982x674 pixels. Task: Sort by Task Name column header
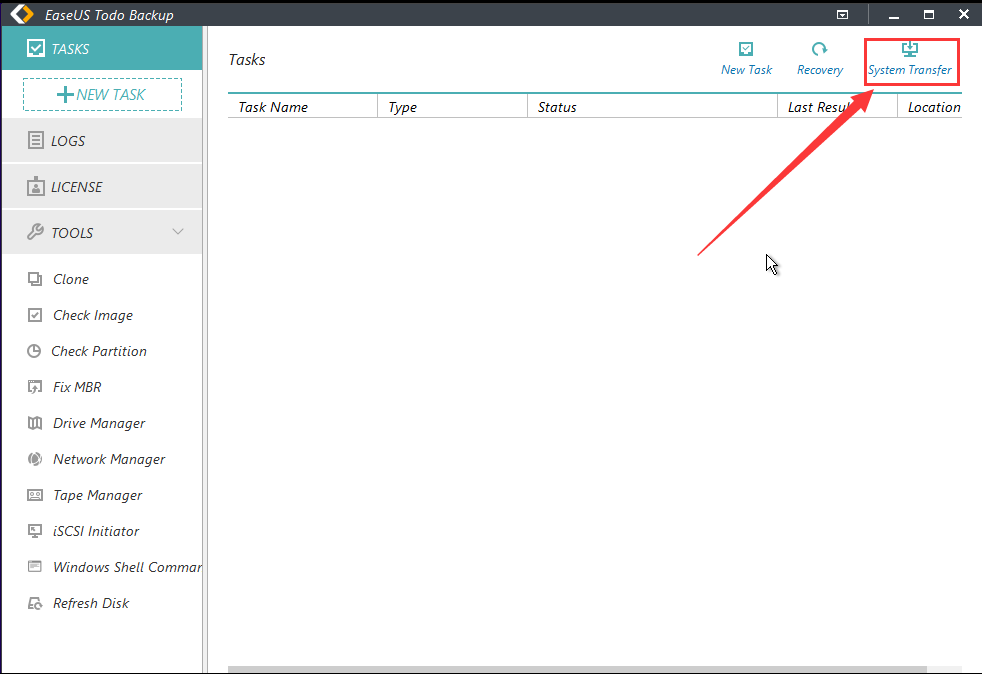coord(302,106)
